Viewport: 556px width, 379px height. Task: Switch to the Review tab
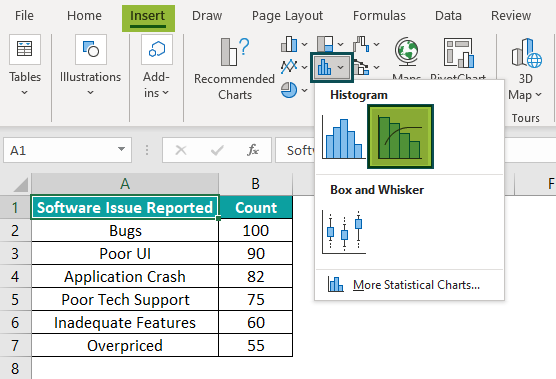tap(511, 16)
